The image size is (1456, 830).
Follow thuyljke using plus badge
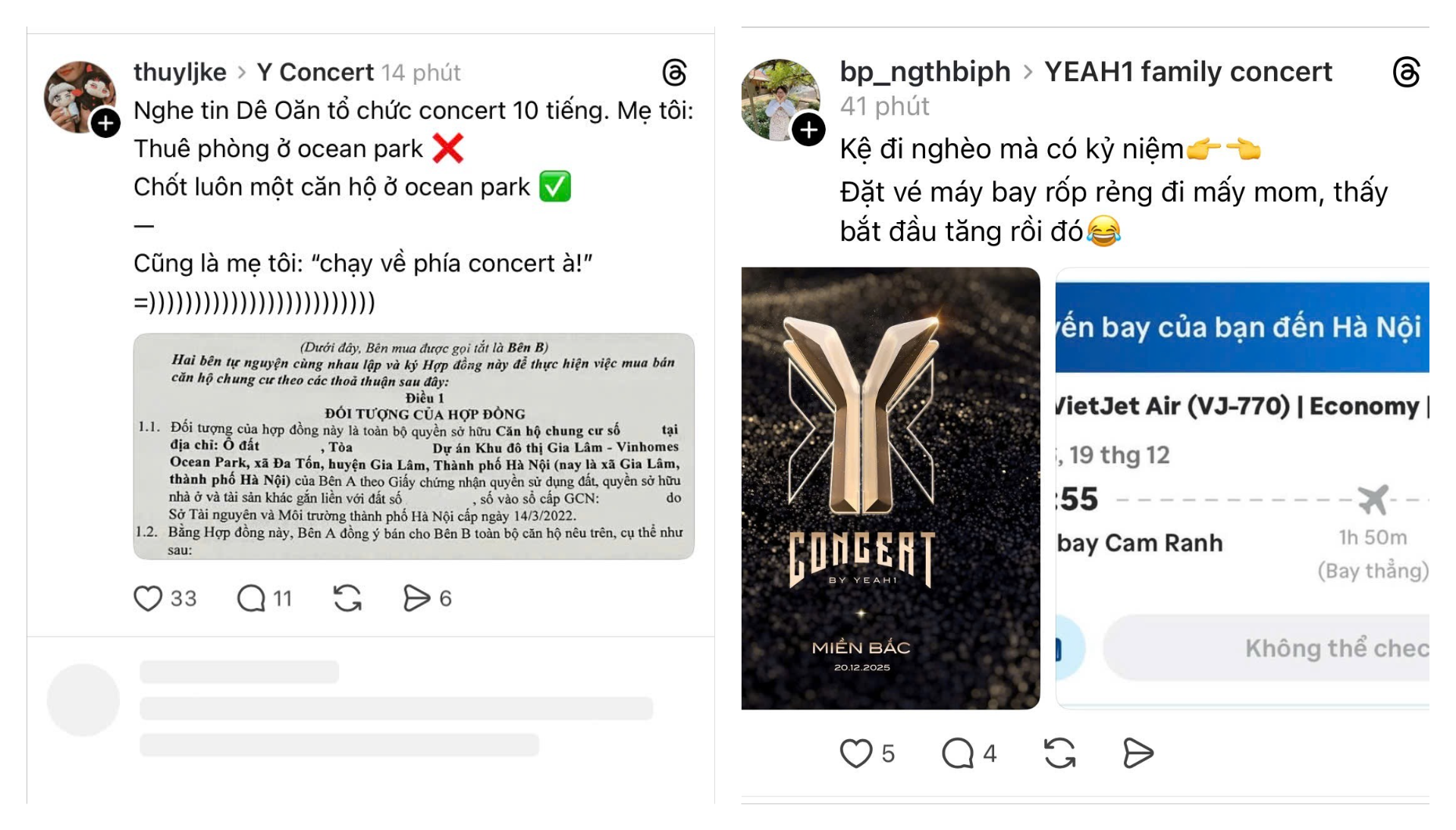tap(106, 123)
